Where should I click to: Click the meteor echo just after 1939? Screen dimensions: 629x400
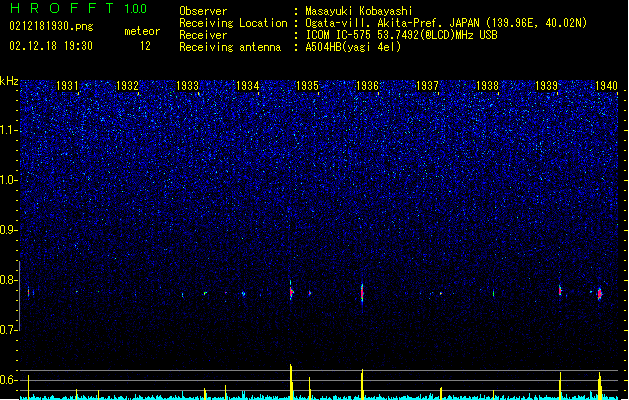[x=560, y=290]
